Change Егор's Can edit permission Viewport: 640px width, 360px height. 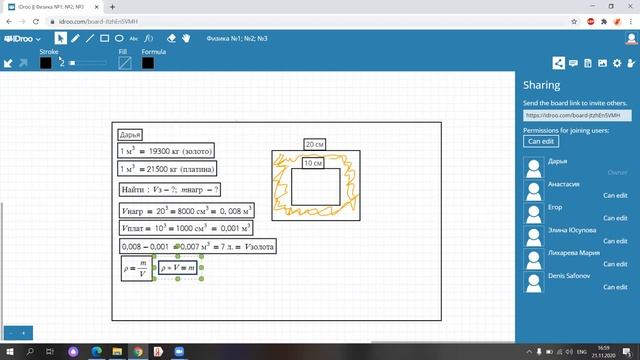click(615, 218)
